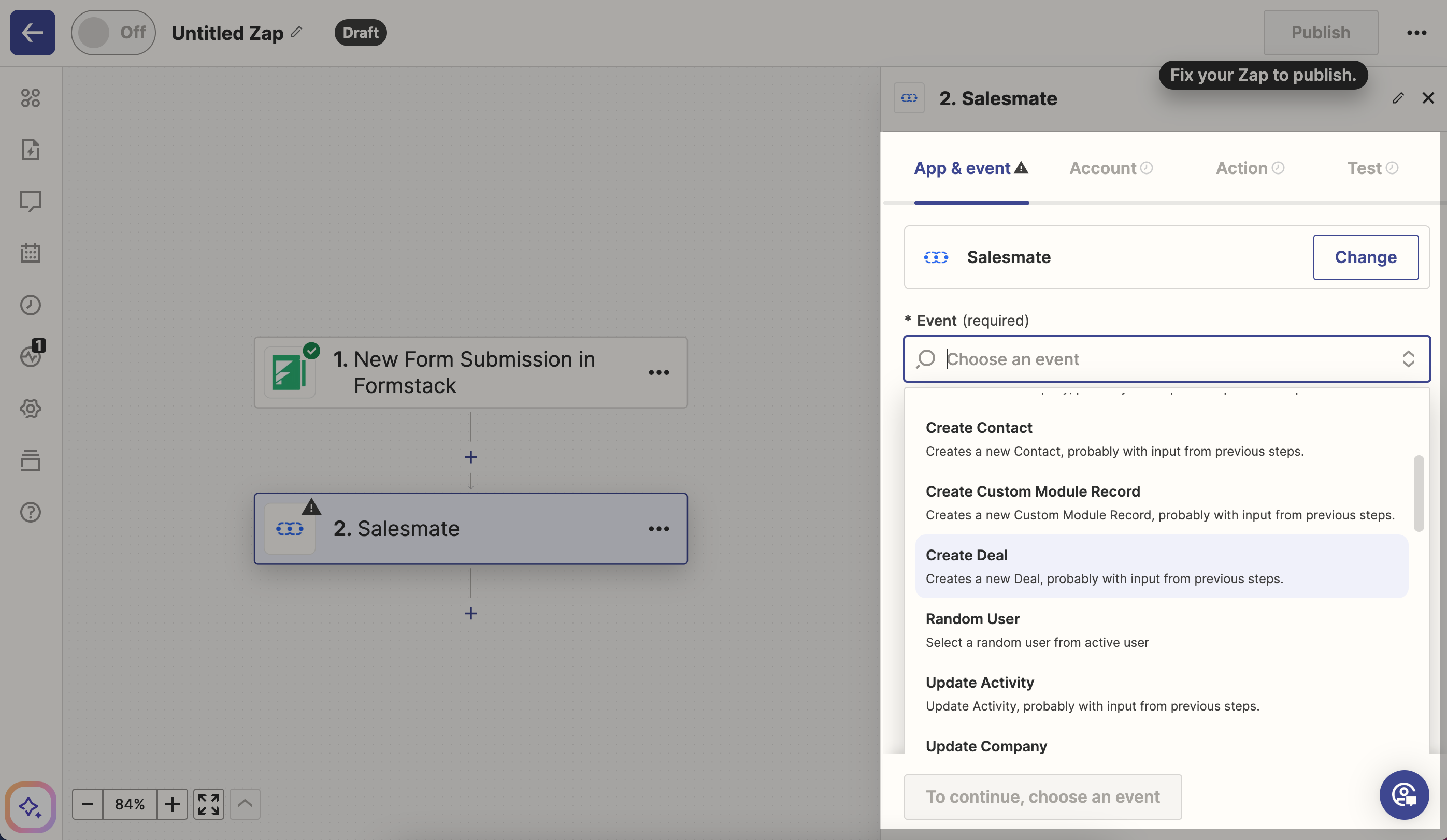This screenshot has width=1447, height=840.
Task: Open sidebar settings via the gear icon
Action: 31,409
